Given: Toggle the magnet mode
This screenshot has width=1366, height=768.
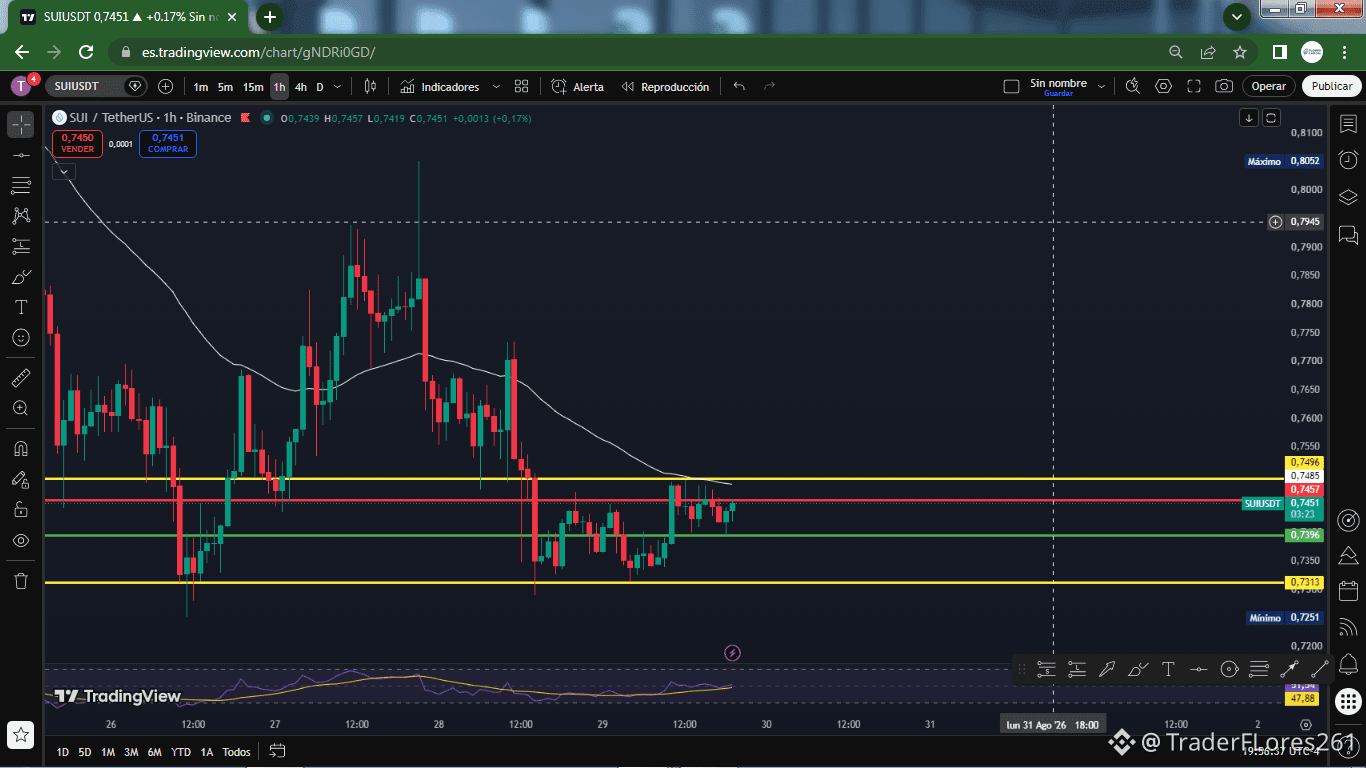Looking at the screenshot, I should coord(21,448).
